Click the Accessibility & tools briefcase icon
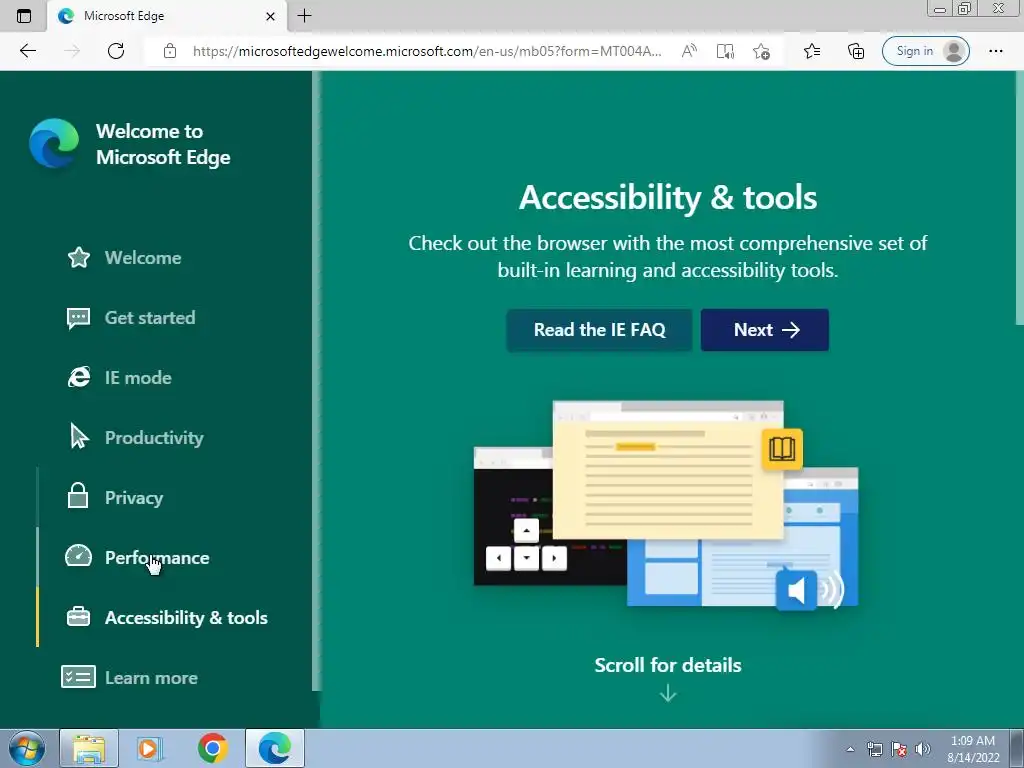This screenshot has height=768, width=1024. pos(78,616)
